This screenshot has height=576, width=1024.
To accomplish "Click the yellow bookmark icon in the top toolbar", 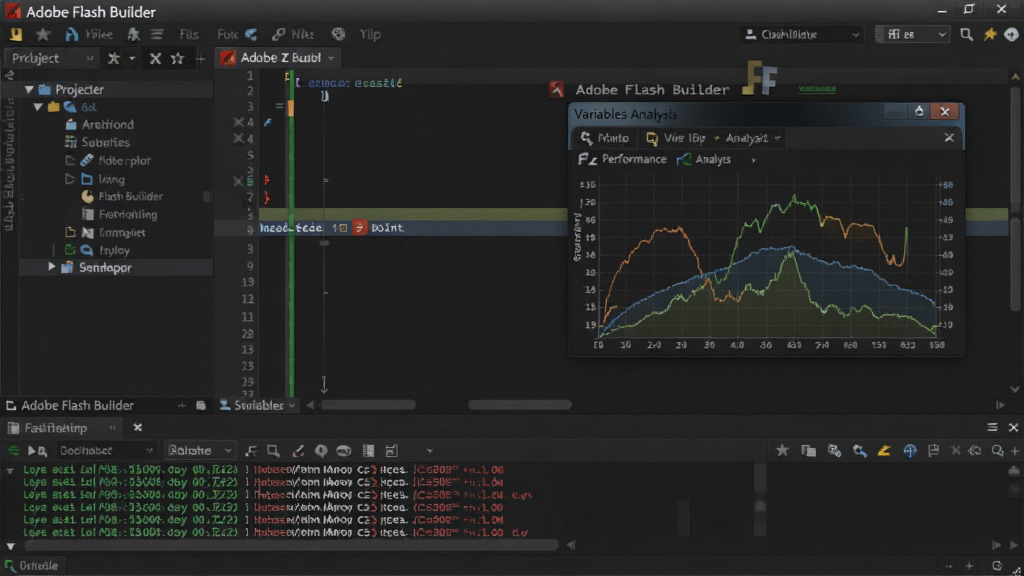I will [16, 34].
